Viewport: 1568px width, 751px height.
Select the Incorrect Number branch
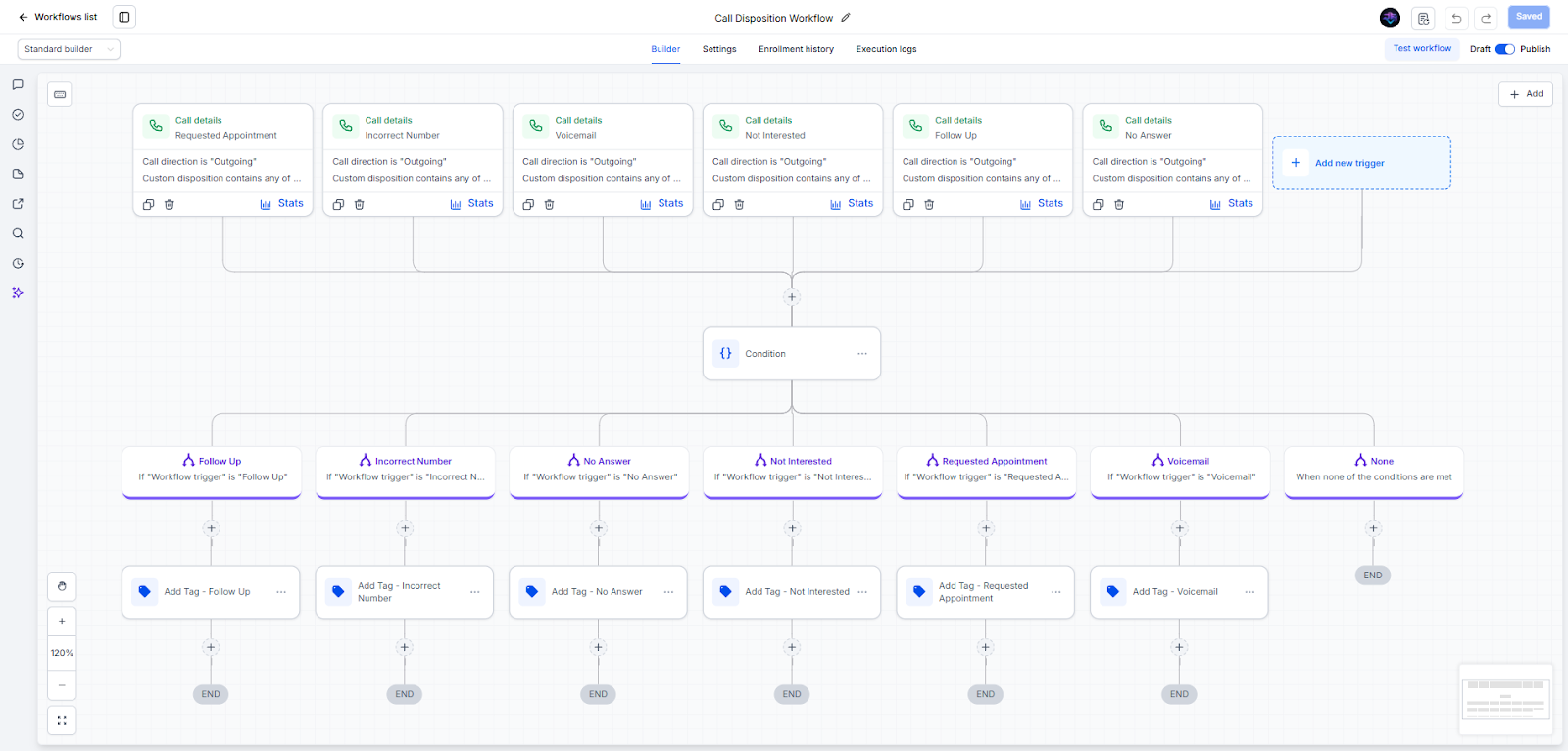click(x=405, y=473)
